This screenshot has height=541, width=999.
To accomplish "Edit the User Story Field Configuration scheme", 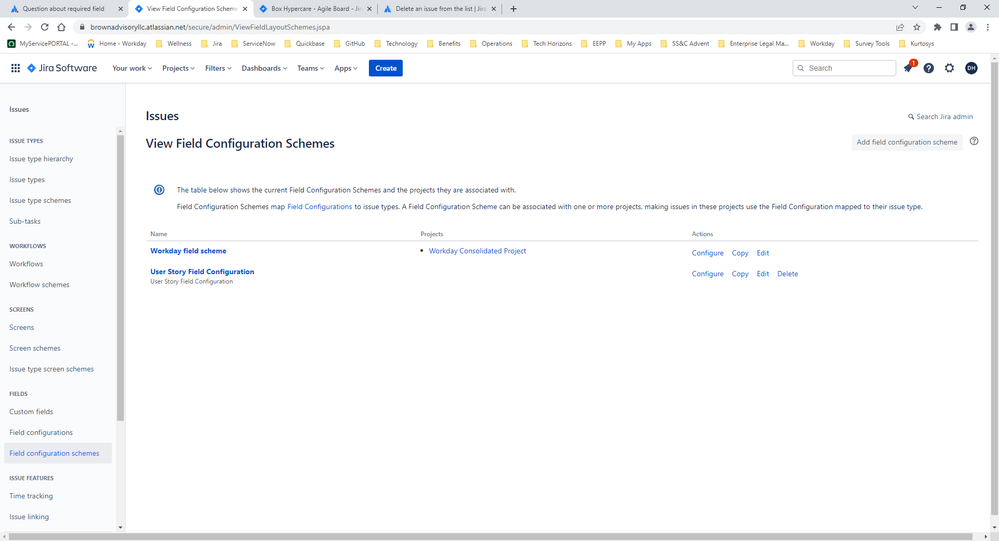I will pyautogui.click(x=763, y=274).
